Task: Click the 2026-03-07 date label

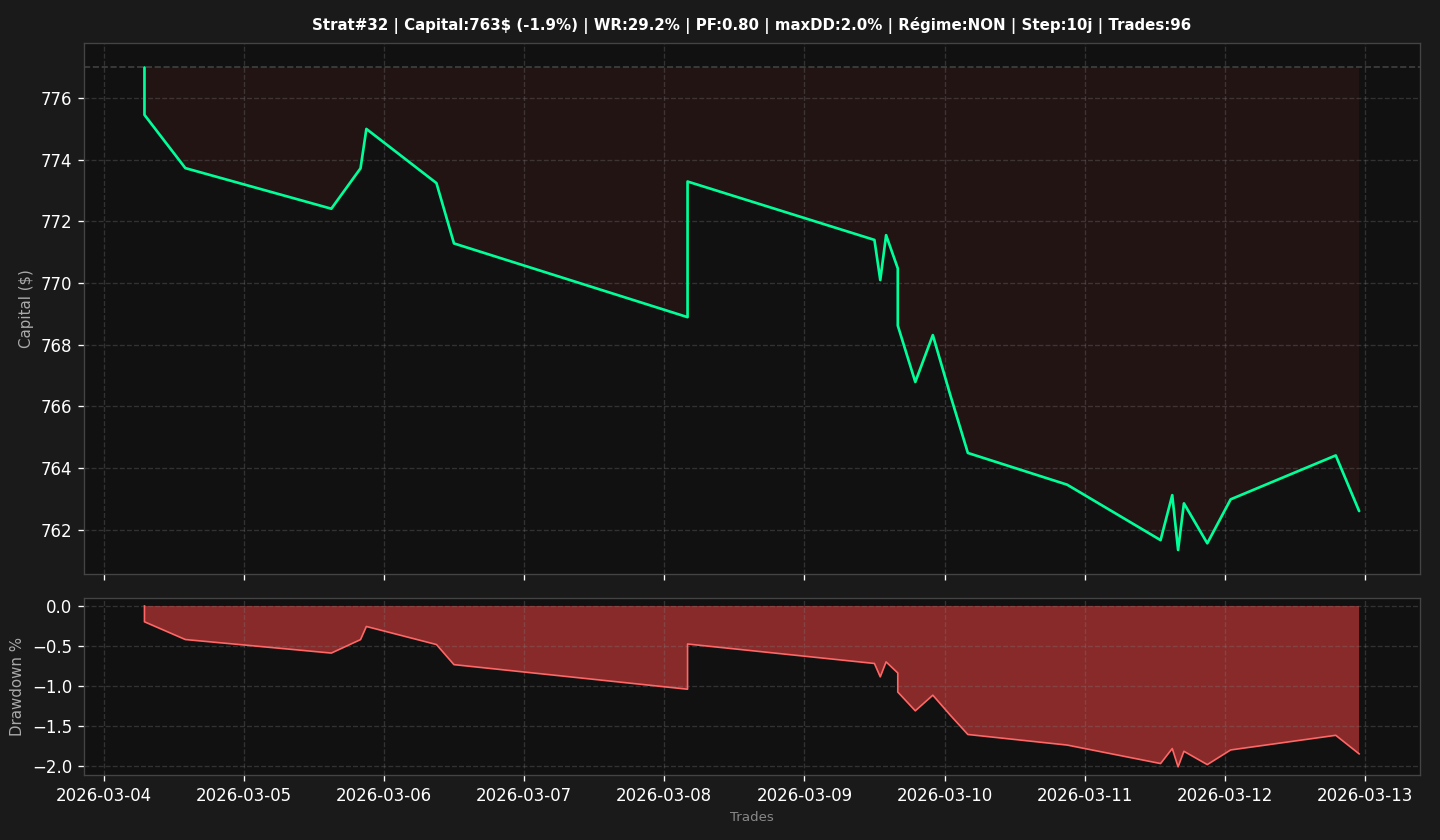Action: point(524,795)
